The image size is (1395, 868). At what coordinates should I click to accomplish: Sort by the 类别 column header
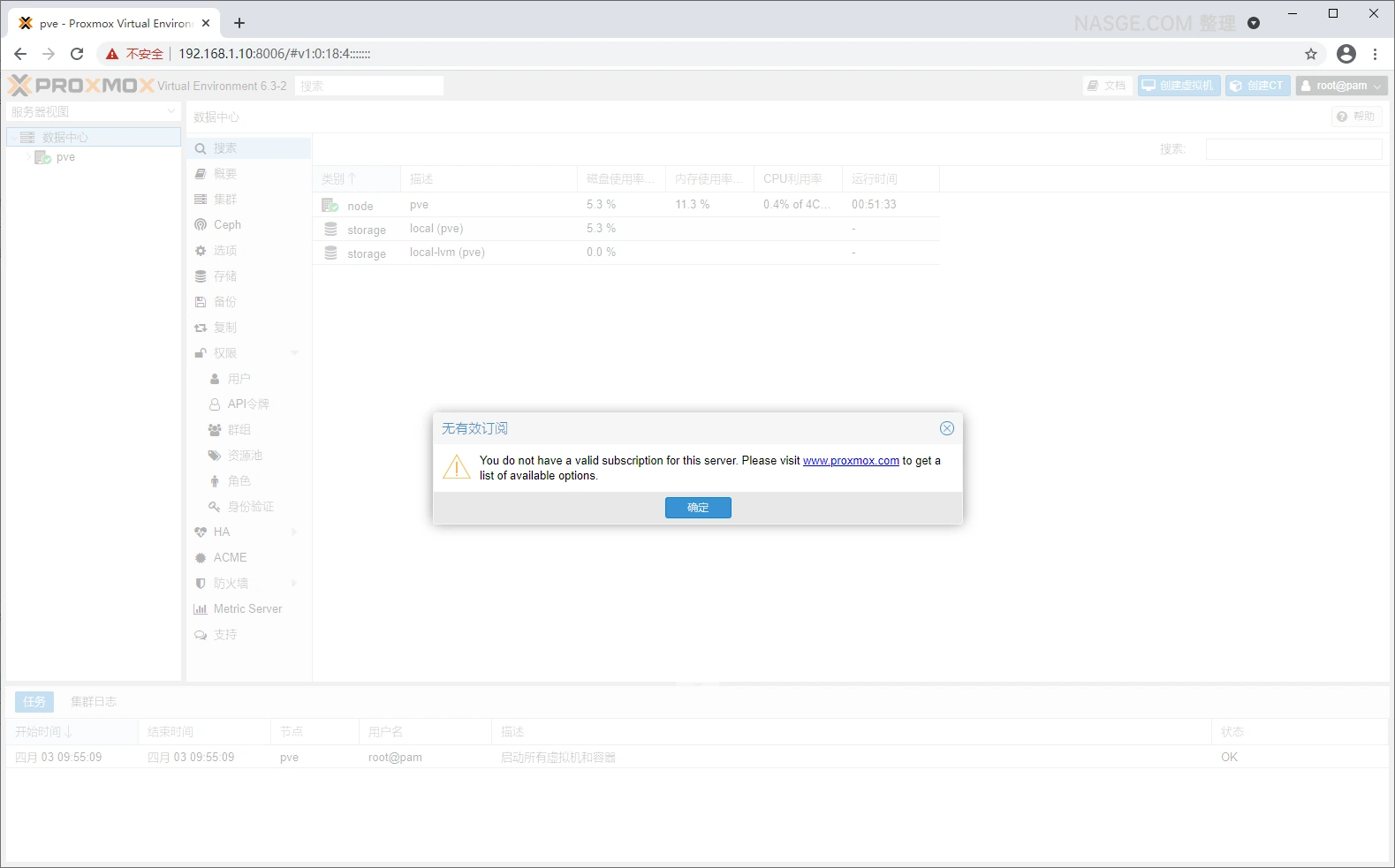[x=356, y=179]
